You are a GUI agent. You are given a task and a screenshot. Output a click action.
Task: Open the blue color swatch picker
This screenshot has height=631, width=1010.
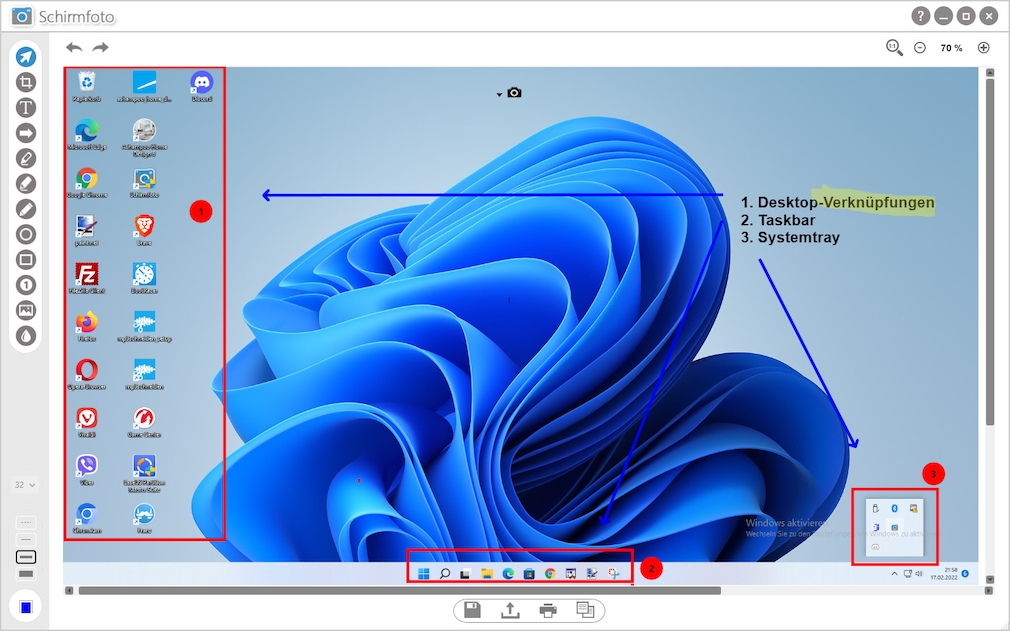26,607
